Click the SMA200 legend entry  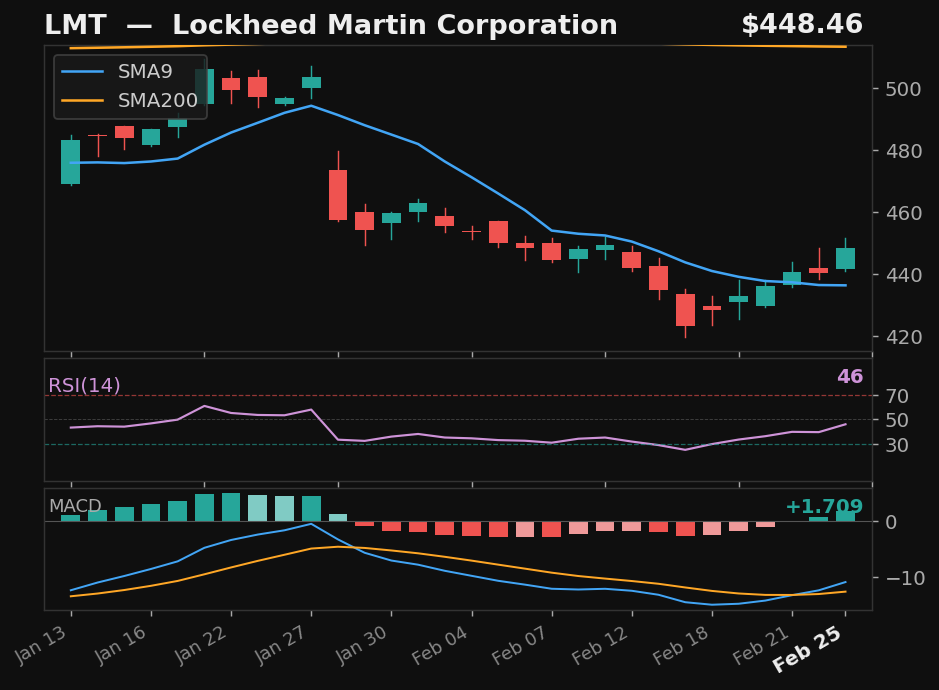(129, 100)
